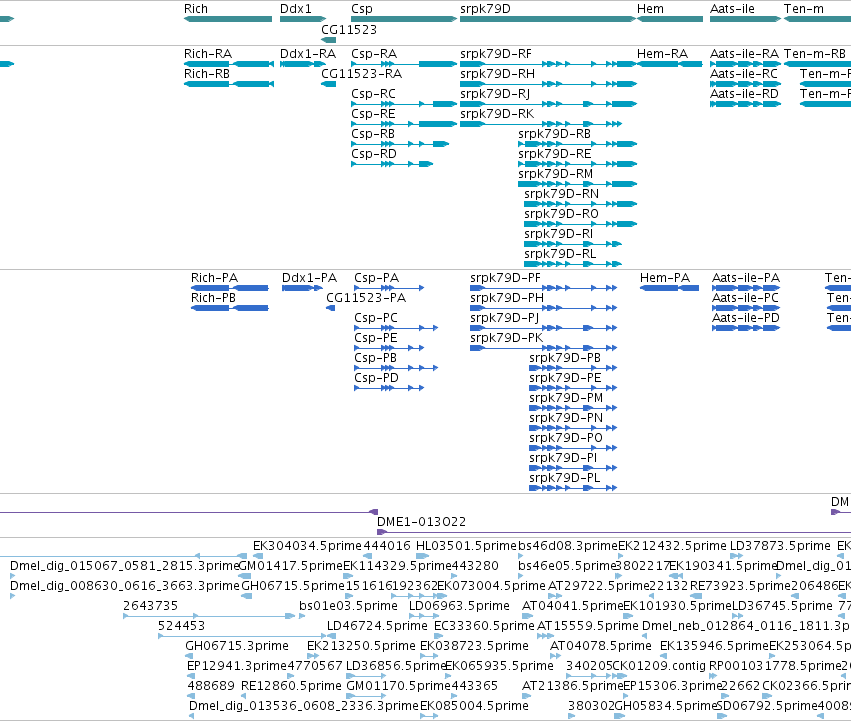The height and width of the screenshot is (721, 851).
Task: Select EST CK01209.contig
Action: tap(619, 676)
